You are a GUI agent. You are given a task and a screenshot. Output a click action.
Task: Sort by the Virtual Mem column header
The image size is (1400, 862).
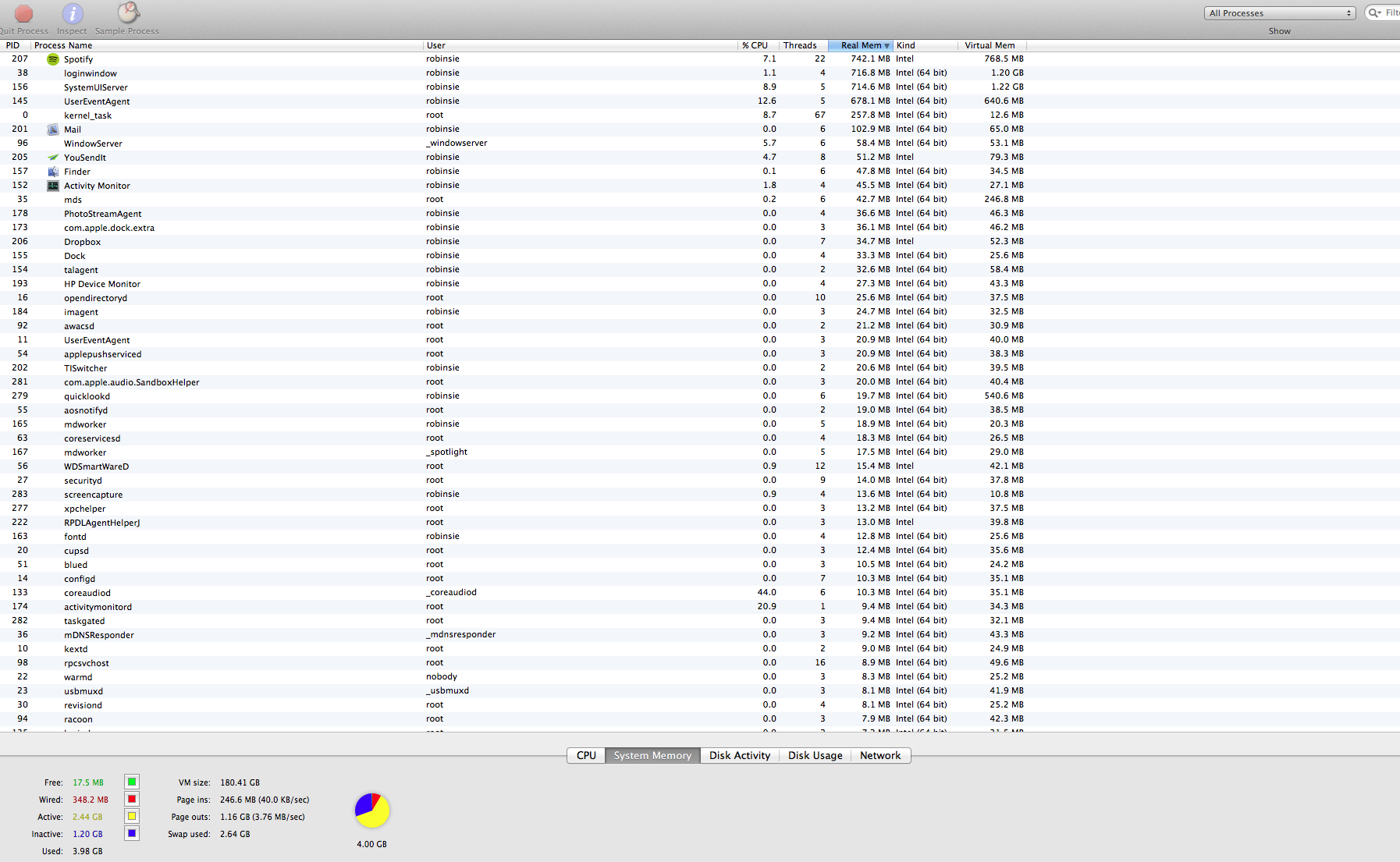992,45
